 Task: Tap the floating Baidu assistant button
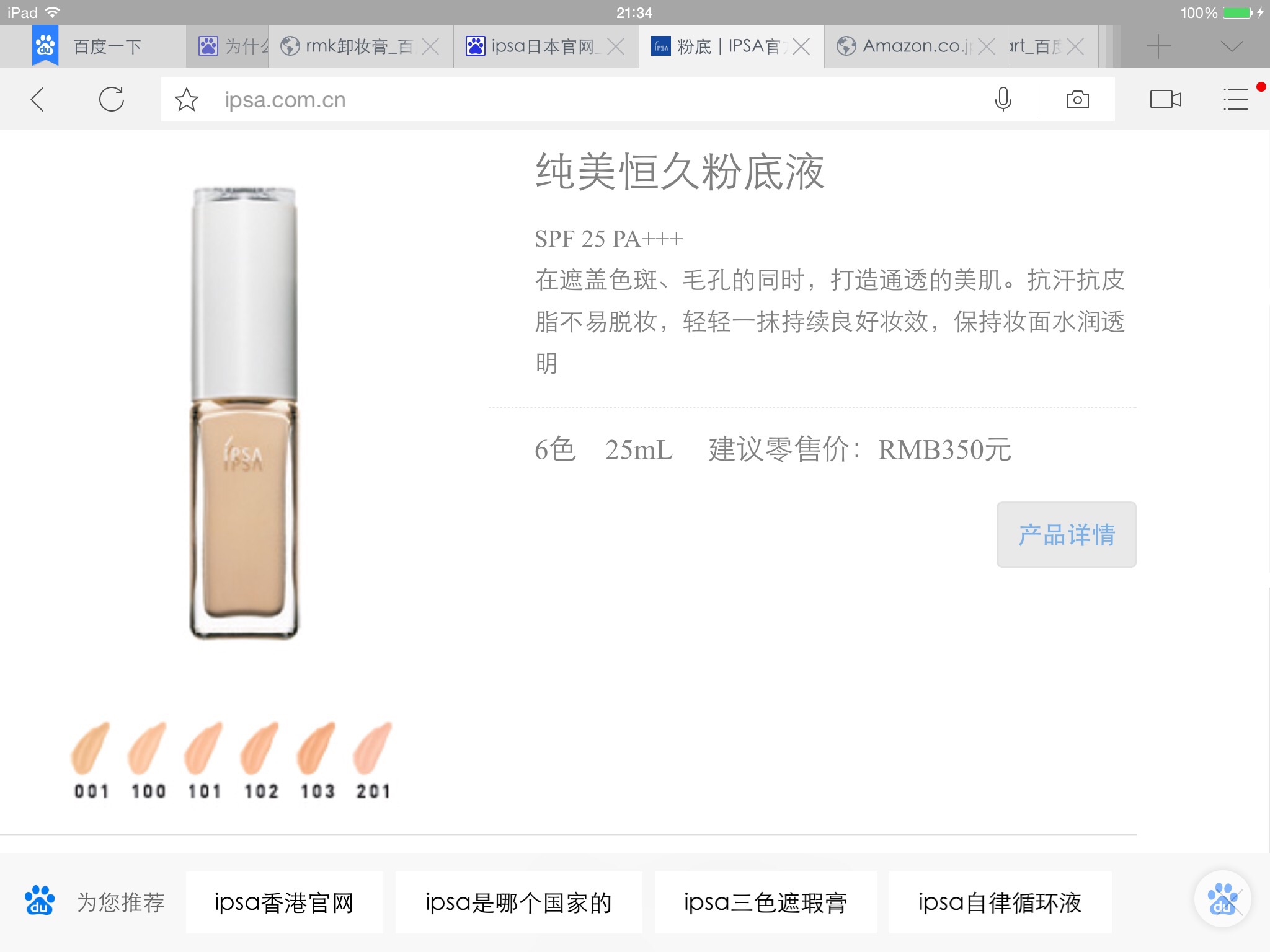[x=1222, y=899]
